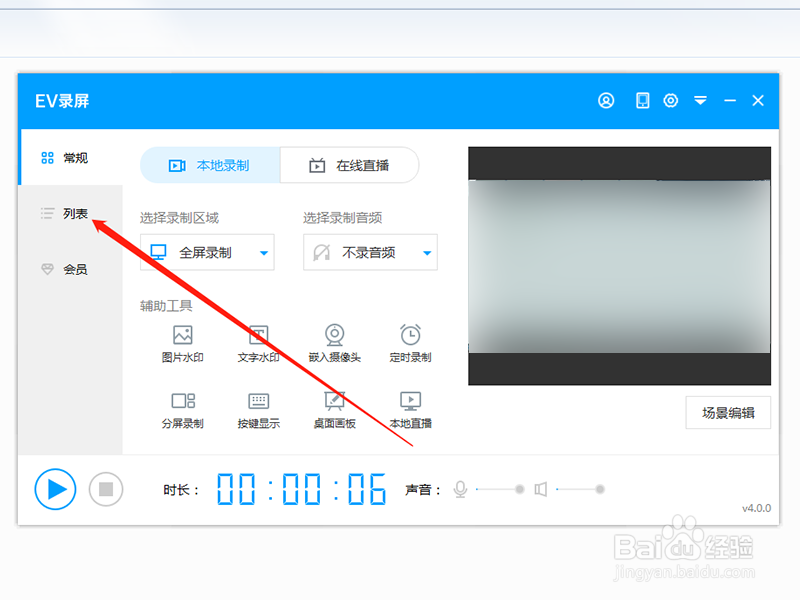800x600 pixels.
Task: Click the 选择录制区域 label
Action: [x=180, y=218]
